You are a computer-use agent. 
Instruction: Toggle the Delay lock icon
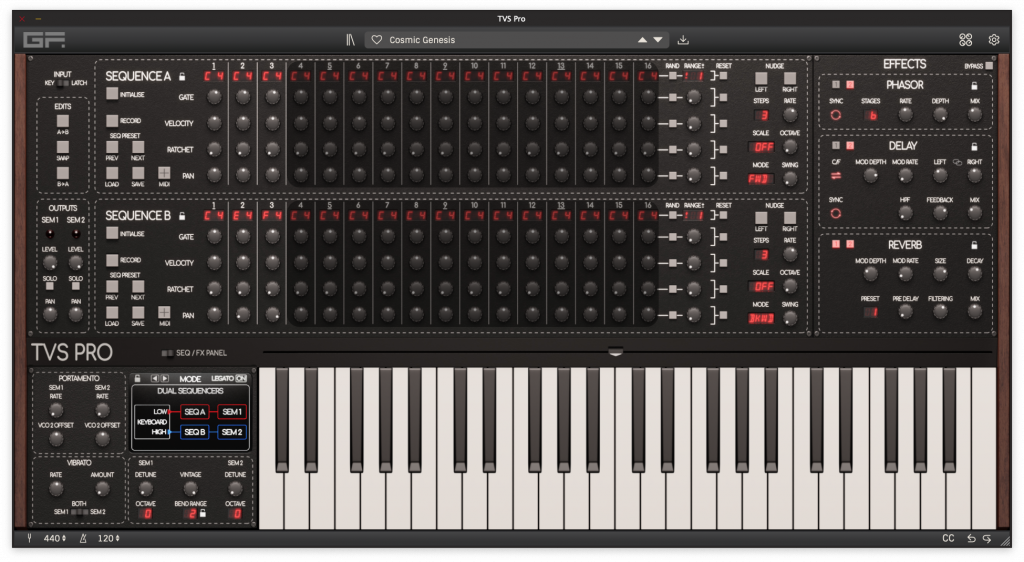tap(974, 146)
